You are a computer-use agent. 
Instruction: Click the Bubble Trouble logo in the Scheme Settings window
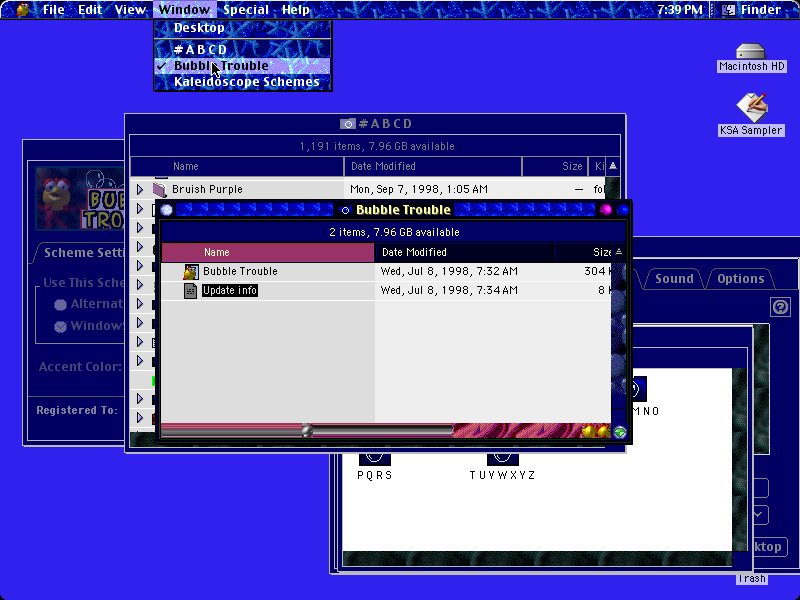(x=80, y=198)
